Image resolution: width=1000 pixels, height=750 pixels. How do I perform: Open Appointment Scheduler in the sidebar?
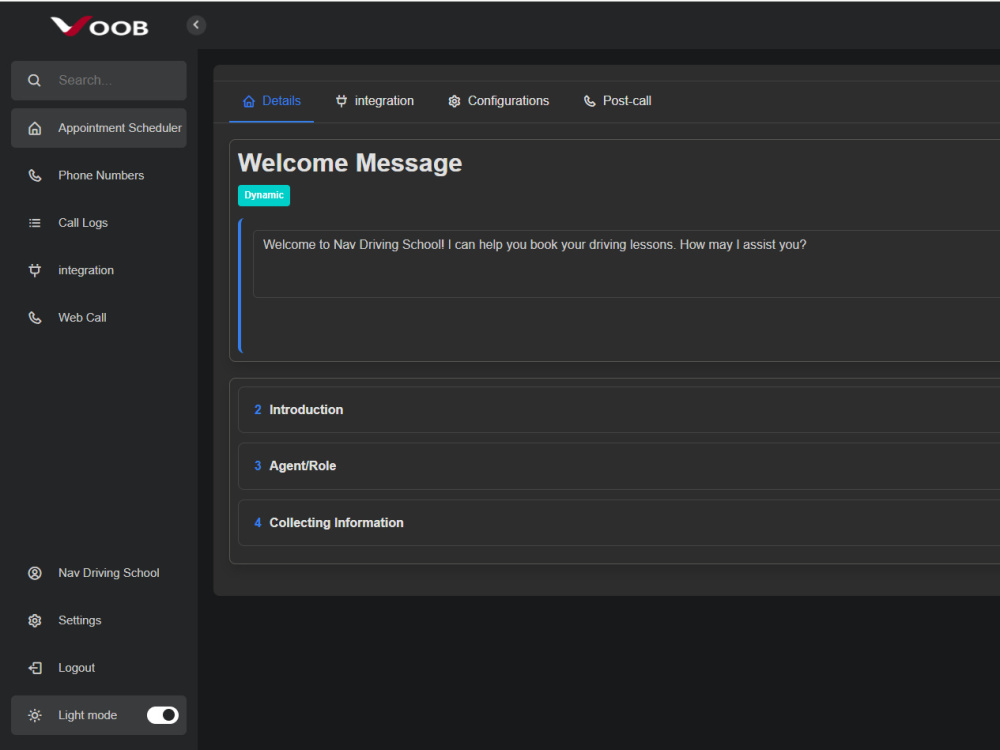(99, 128)
